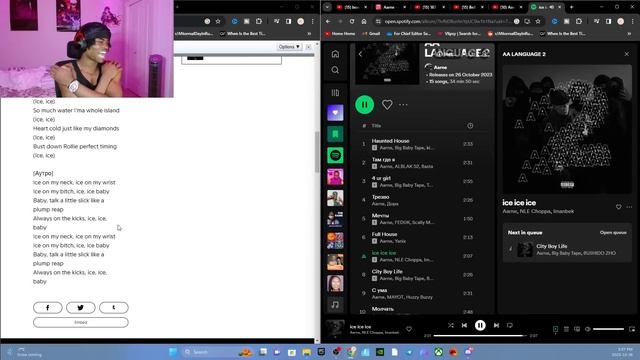This screenshot has height=360, width=640.
Task: Open the music note tile in Spotify sidebar
Action: point(335,304)
